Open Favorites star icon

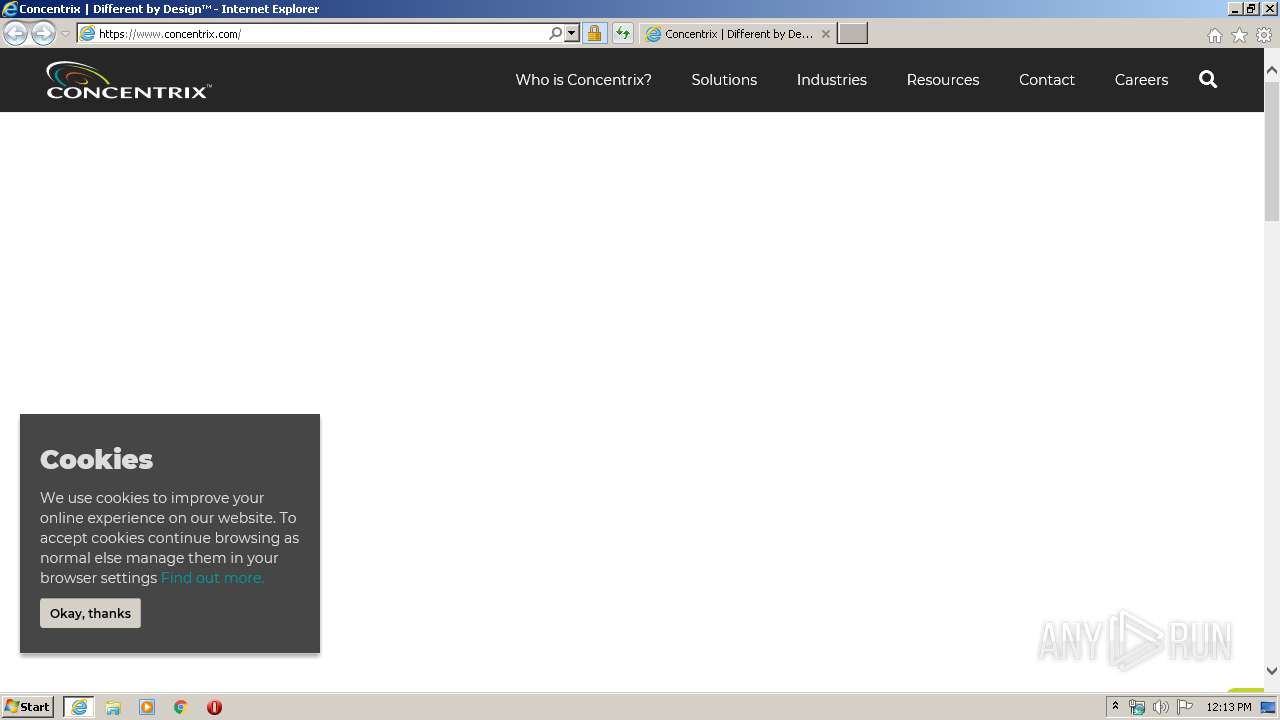pos(1239,35)
